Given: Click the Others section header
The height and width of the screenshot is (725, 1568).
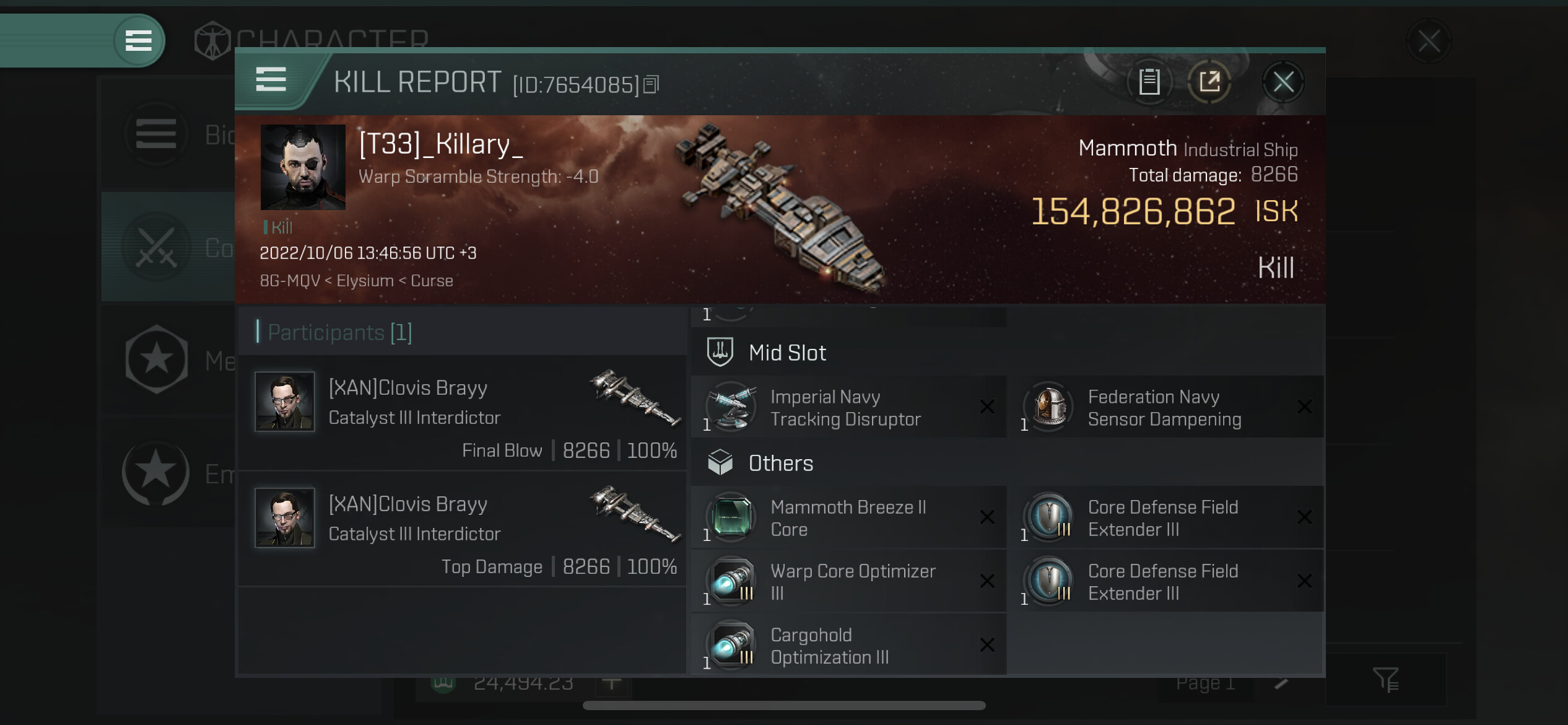Looking at the screenshot, I should [x=780, y=464].
